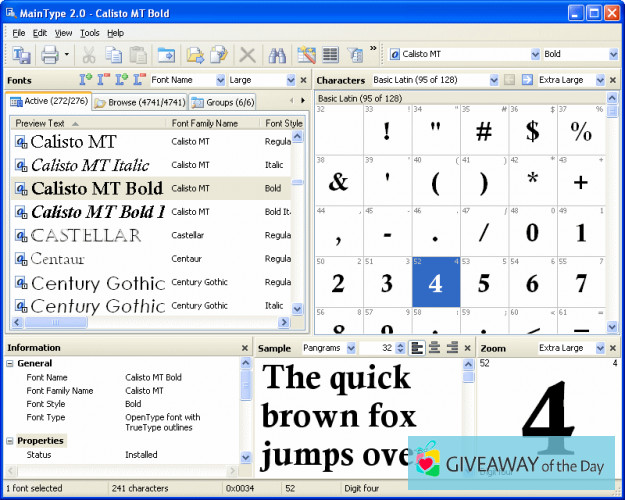Right-align the sample text
Viewport: 625px width, 500px height.
tap(452, 348)
